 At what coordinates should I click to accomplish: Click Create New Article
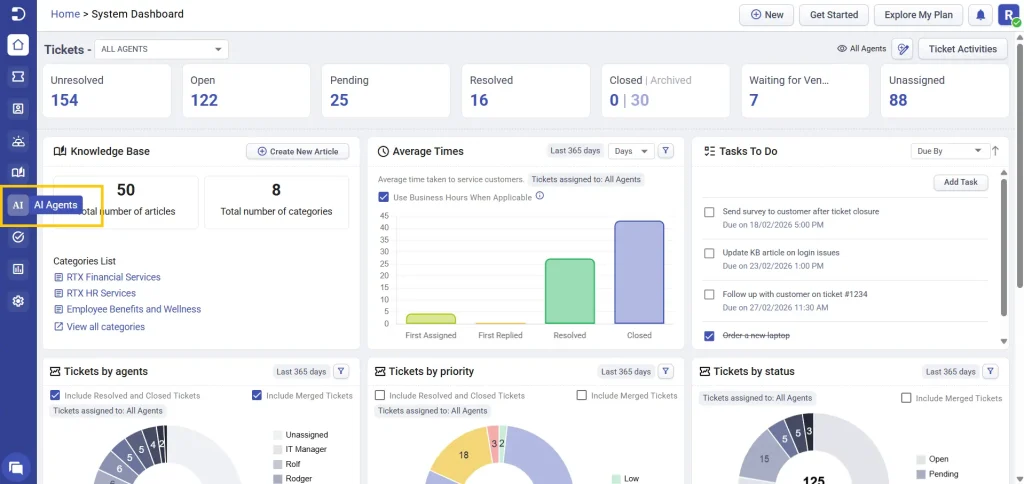(298, 151)
